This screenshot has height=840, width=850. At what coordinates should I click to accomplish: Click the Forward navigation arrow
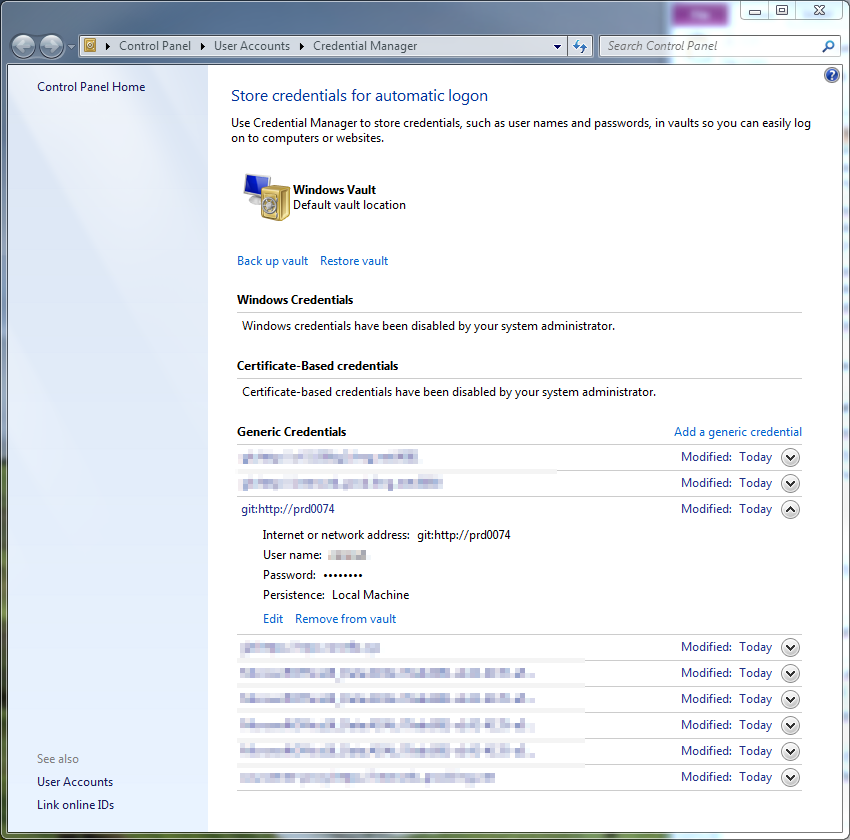[51, 46]
